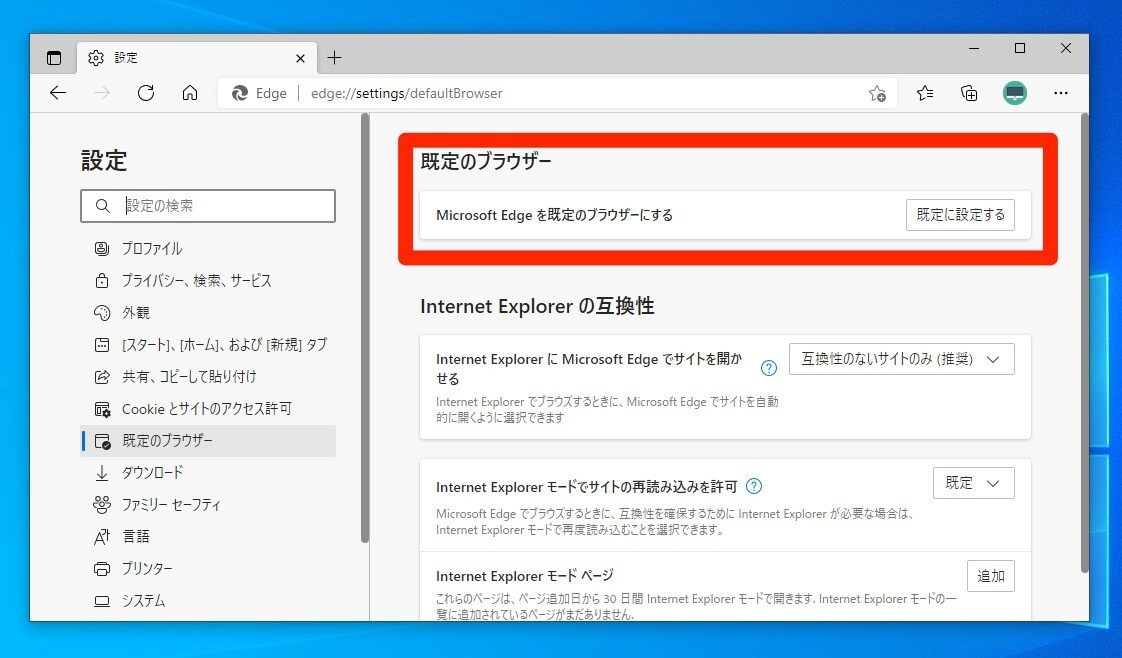Click the magnifier icon in search box
1122x658 pixels.
(103, 206)
